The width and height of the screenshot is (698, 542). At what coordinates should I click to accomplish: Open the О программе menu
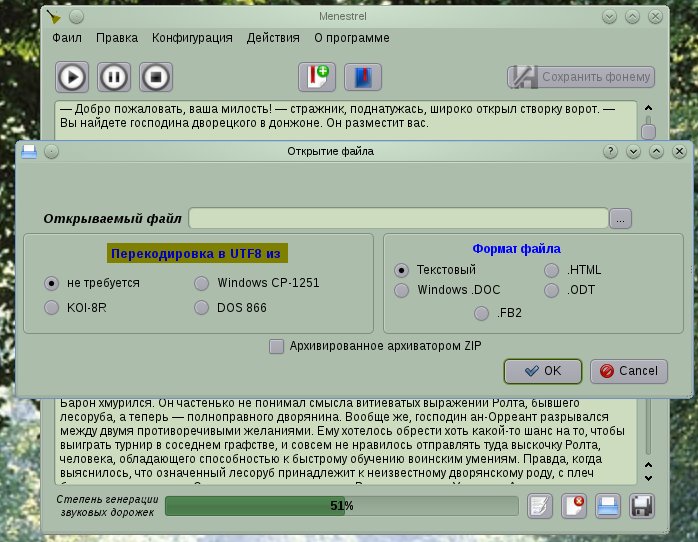point(352,38)
